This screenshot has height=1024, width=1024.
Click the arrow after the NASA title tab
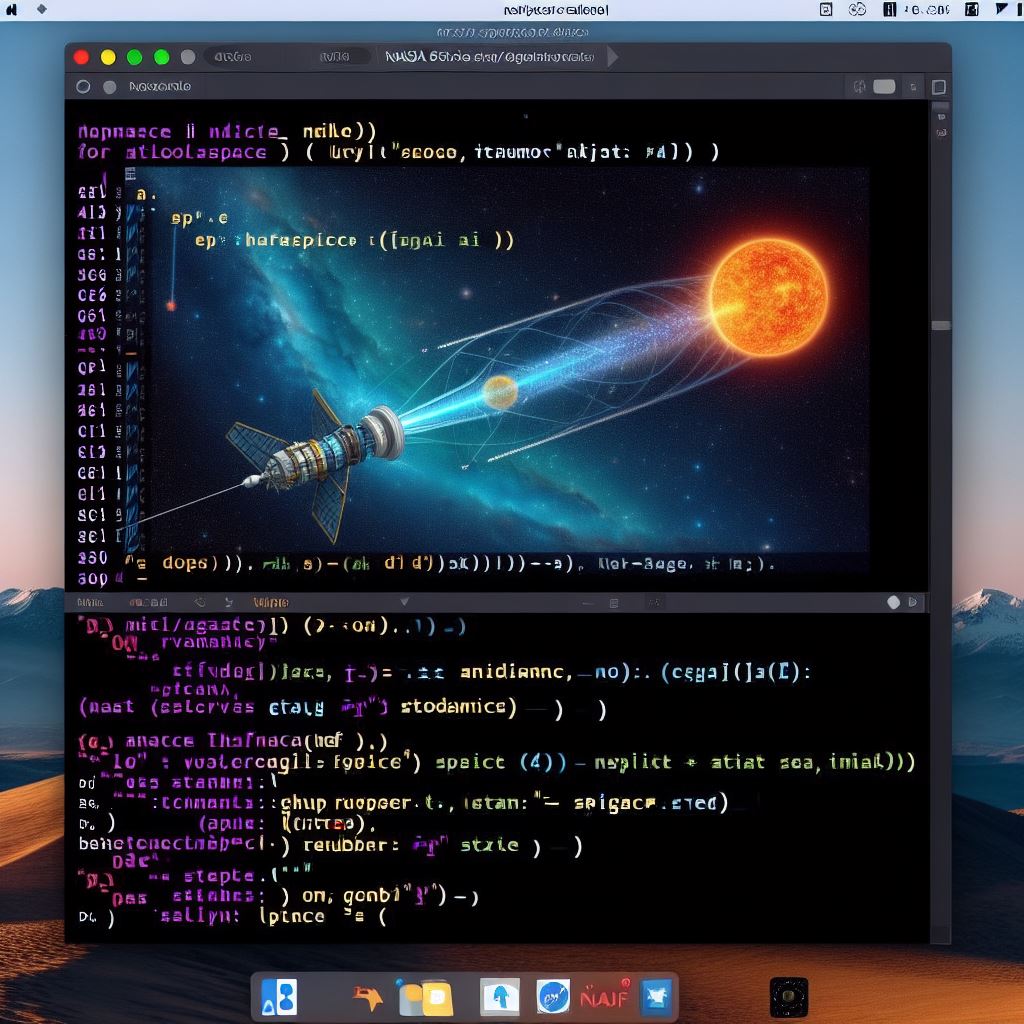click(612, 57)
